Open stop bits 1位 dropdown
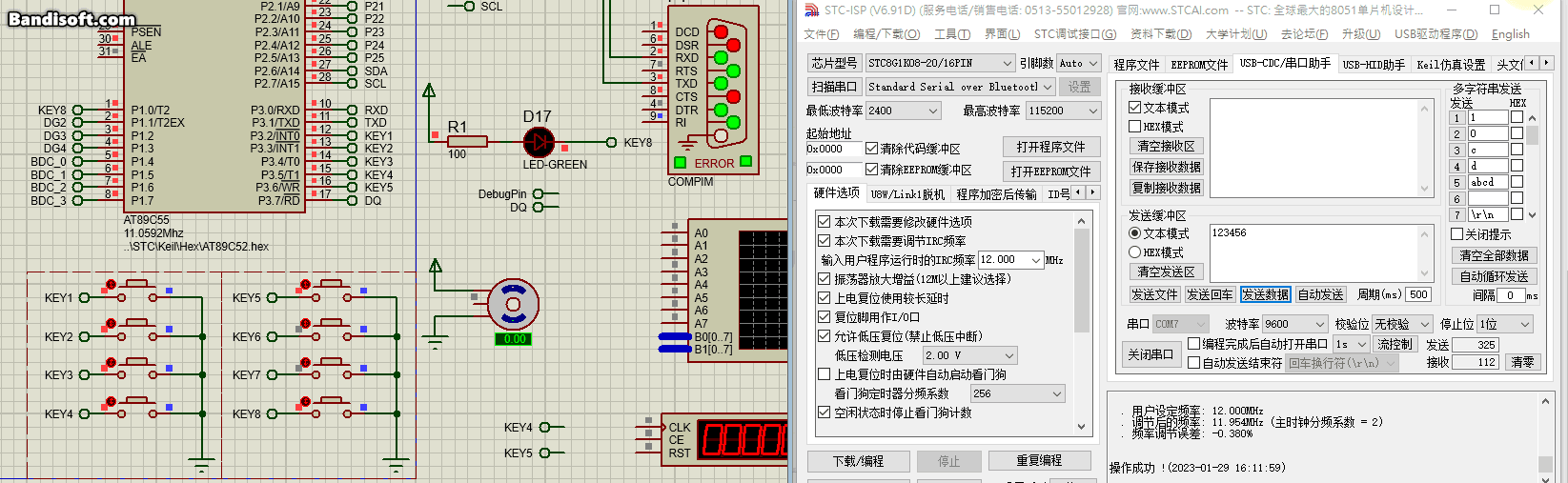This screenshot has width=1568, height=483. point(1505,324)
